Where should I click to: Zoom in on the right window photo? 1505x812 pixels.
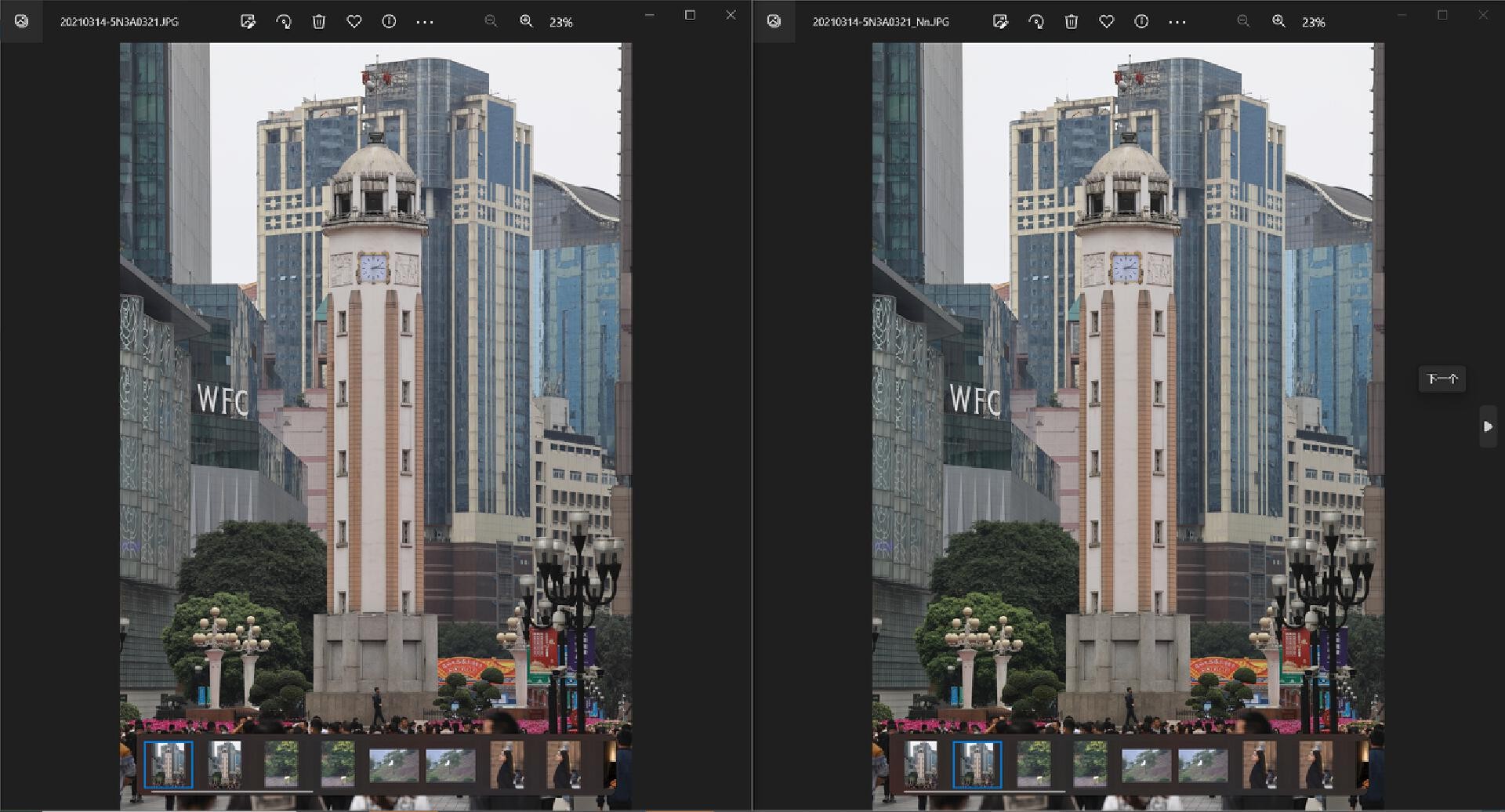1278,22
